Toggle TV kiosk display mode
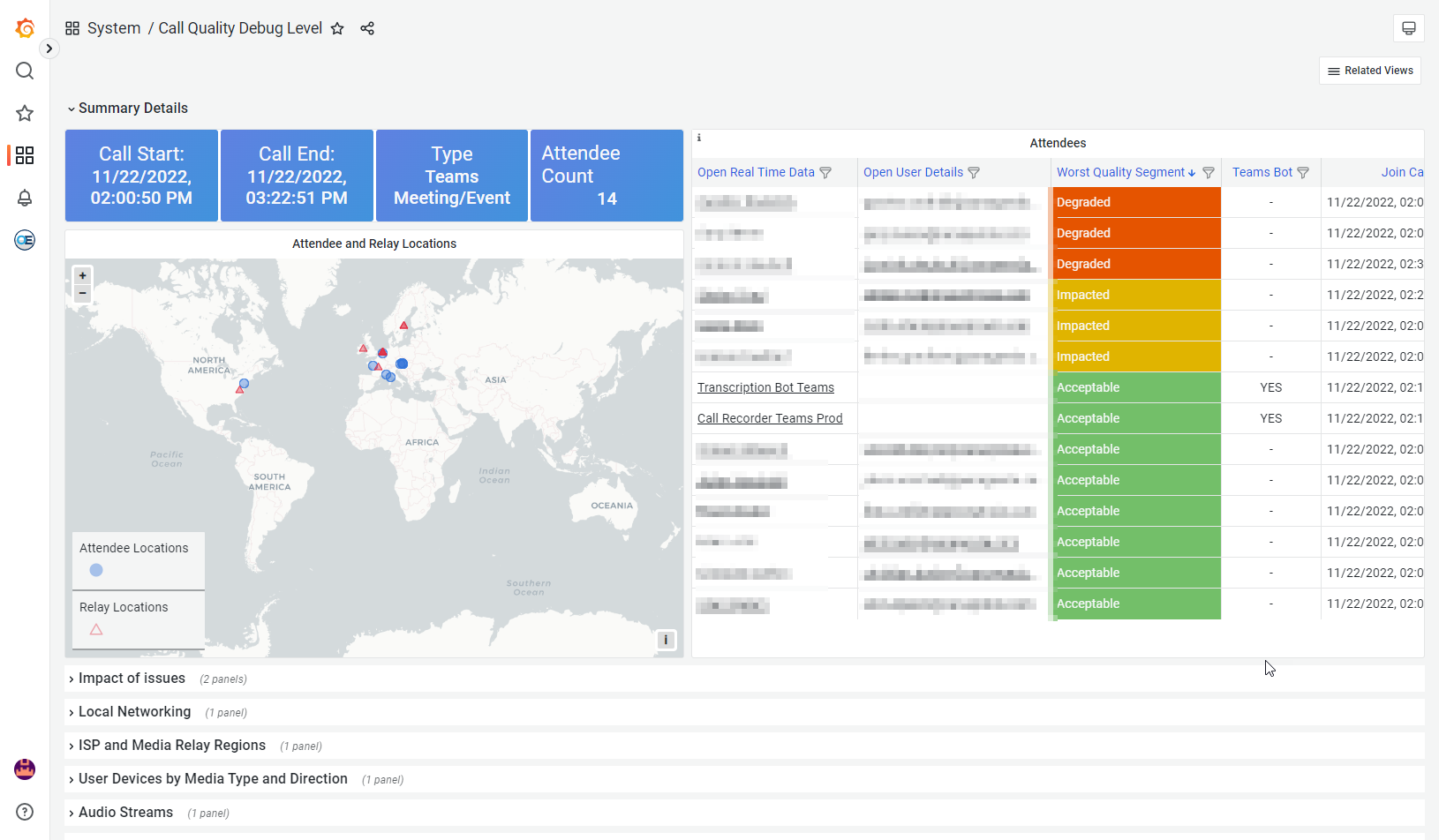The width and height of the screenshot is (1439, 840). click(1408, 28)
